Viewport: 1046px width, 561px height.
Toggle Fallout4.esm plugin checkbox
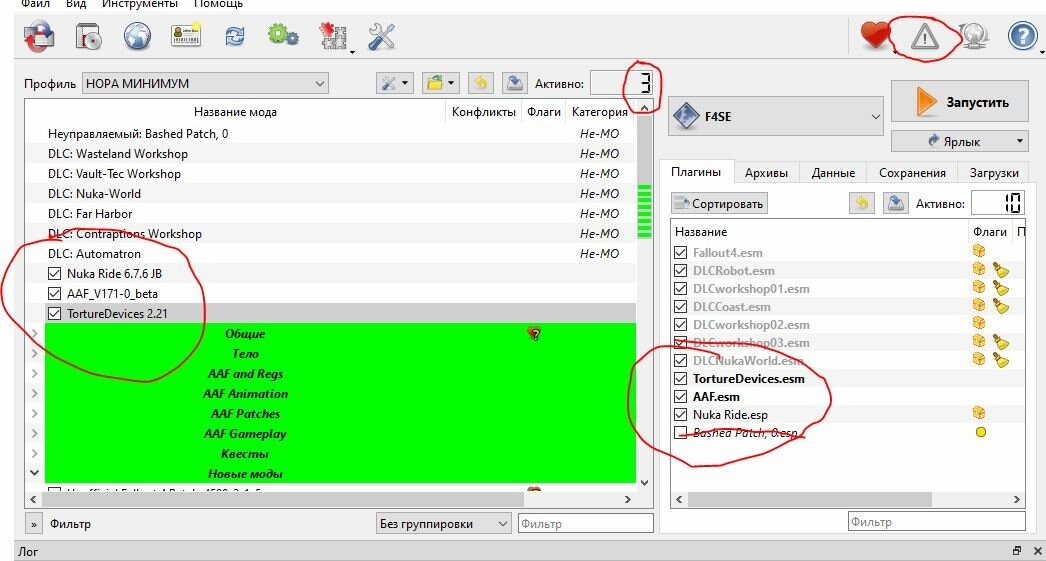click(x=680, y=252)
